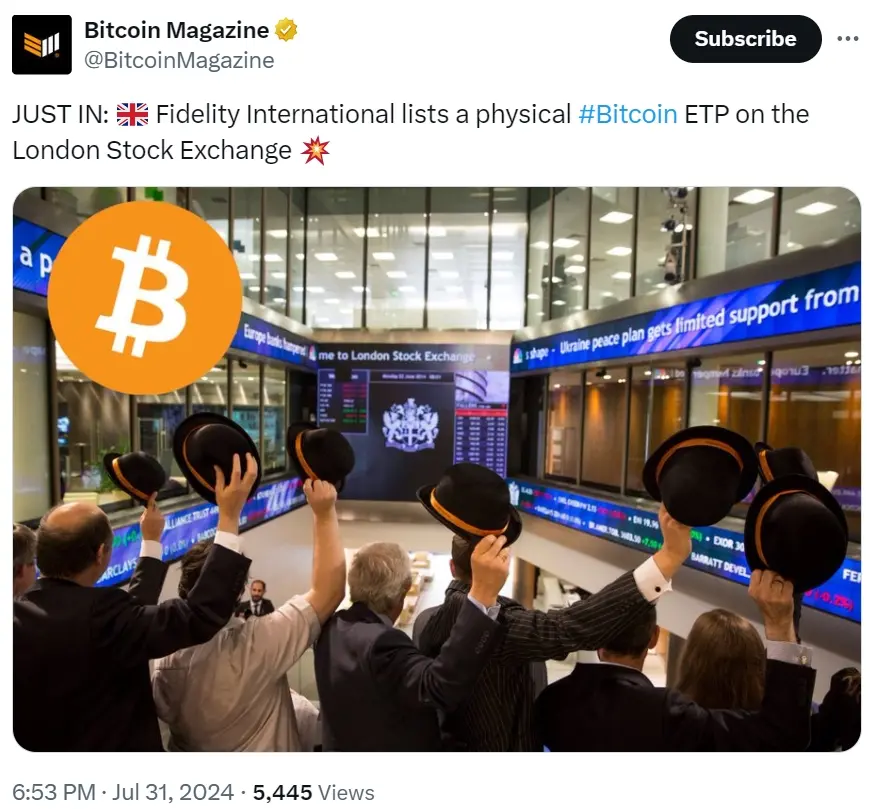The height and width of the screenshot is (809, 870).
Task: Click the UK flag emoji
Action: 132,115
